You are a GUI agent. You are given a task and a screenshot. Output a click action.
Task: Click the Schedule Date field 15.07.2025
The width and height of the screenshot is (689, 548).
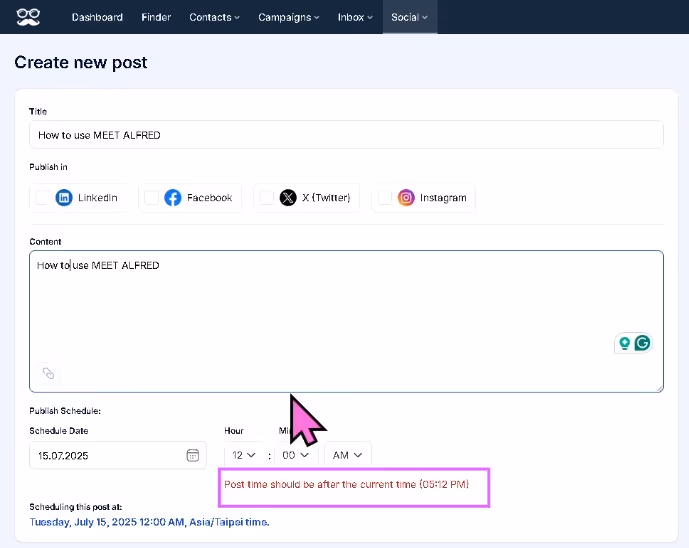(x=118, y=455)
